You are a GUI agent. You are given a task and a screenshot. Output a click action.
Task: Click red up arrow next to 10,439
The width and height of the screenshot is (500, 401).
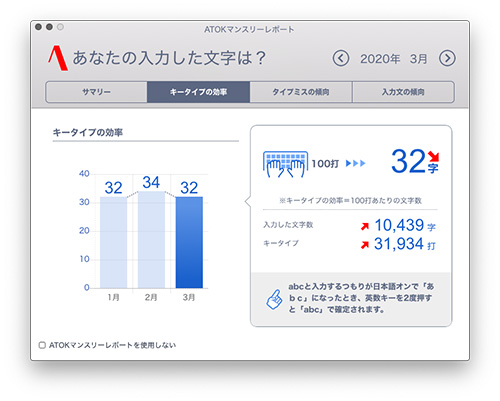click(x=365, y=226)
